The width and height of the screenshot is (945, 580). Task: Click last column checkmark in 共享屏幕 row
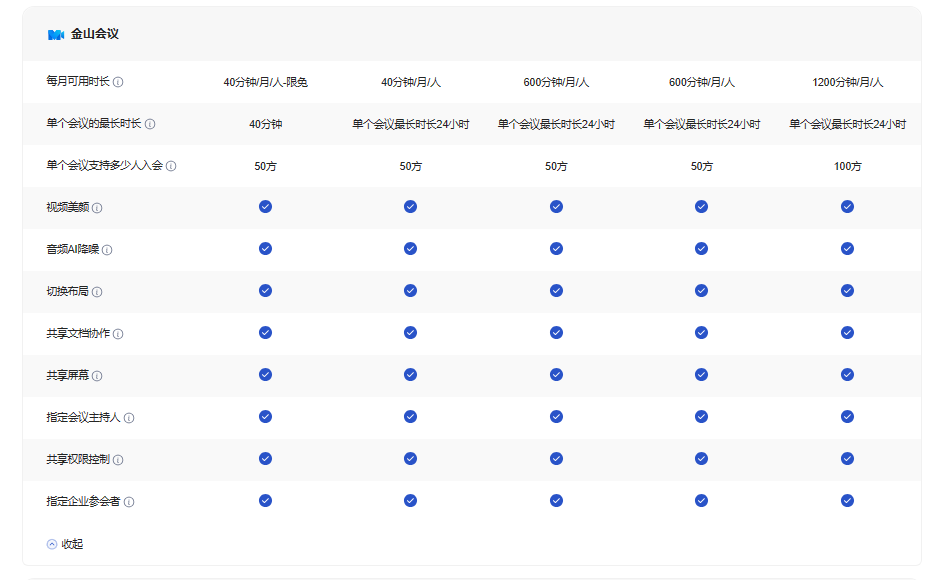point(847,375)
